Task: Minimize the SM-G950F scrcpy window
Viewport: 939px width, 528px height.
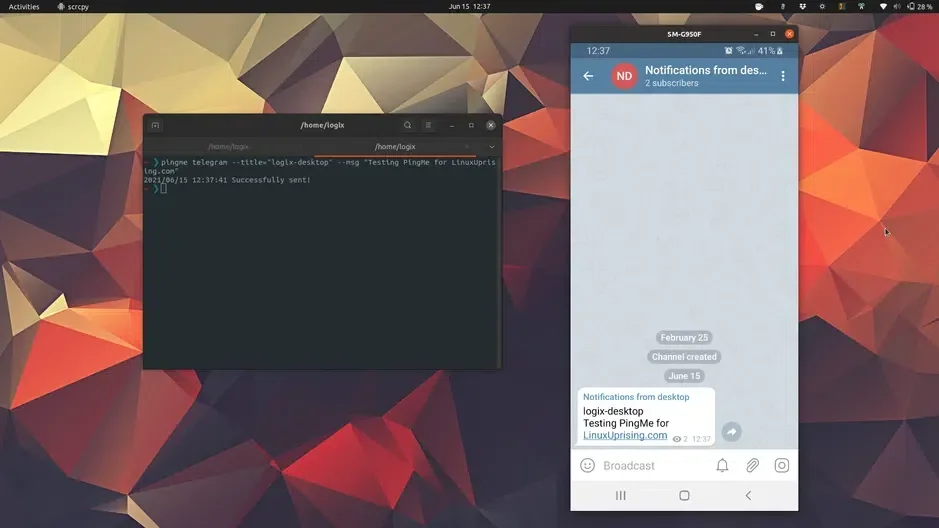Action: coord(756,34)
